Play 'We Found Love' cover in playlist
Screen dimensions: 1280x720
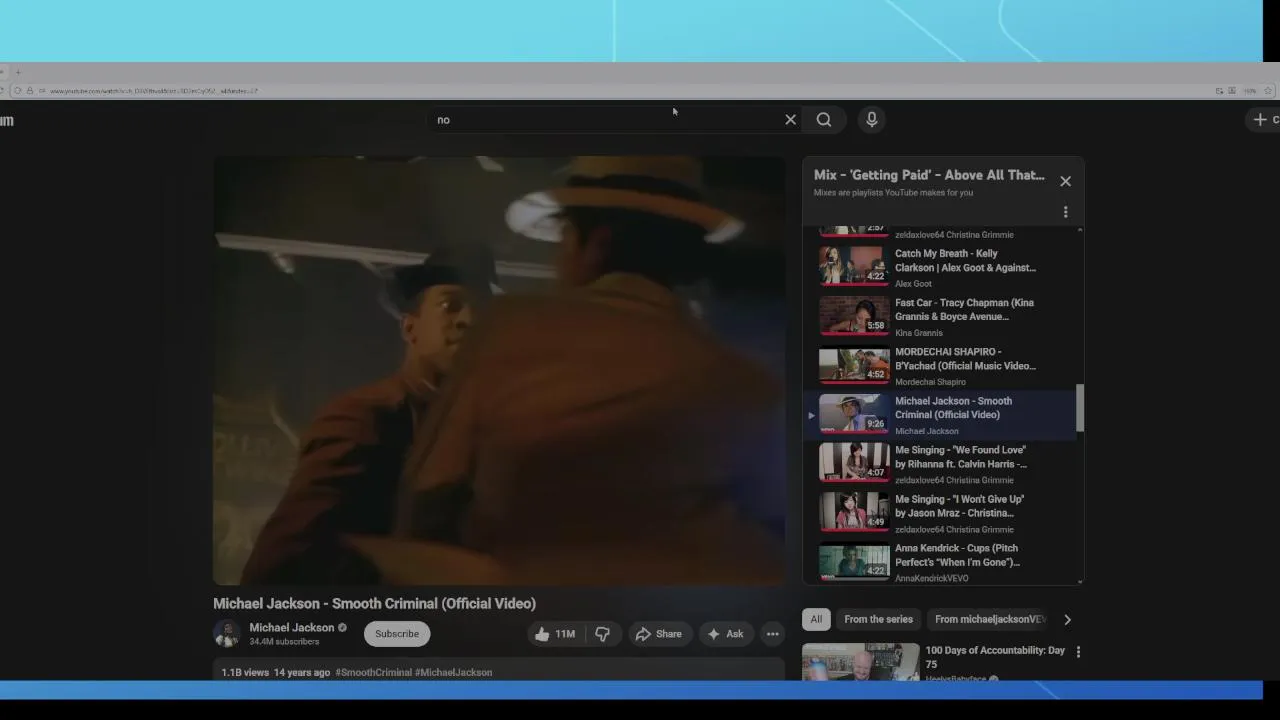[942, 464]
